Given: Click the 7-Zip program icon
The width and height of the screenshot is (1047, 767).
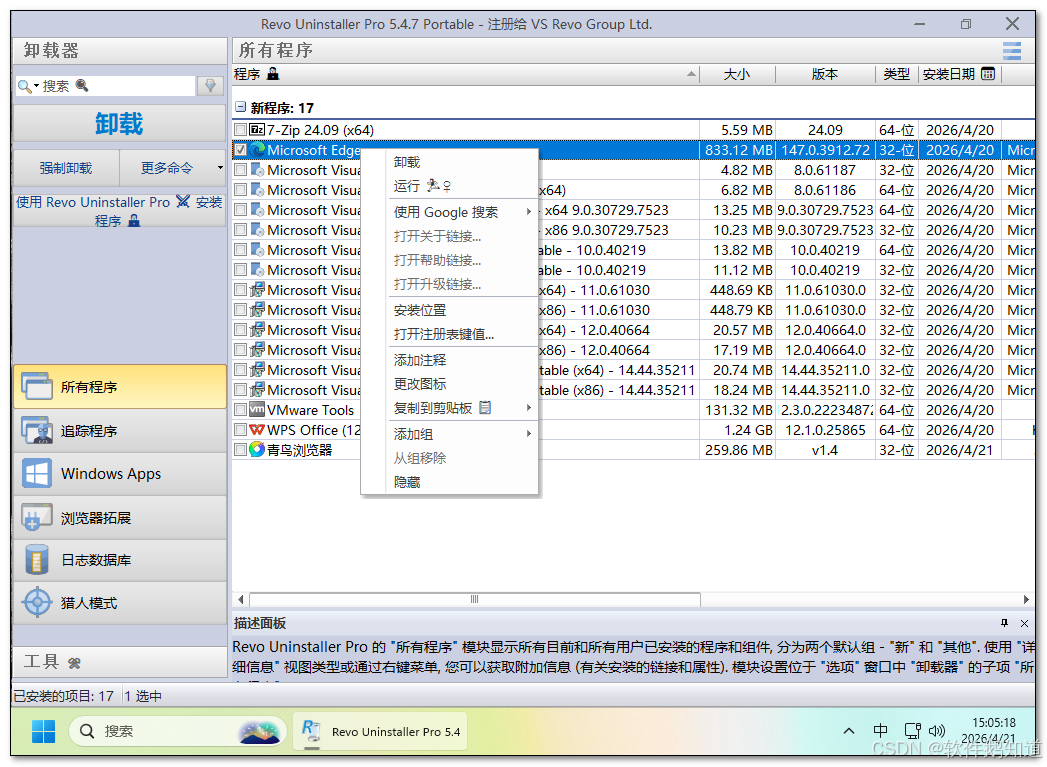Looking at the screenshot, I should pos(257,130).
